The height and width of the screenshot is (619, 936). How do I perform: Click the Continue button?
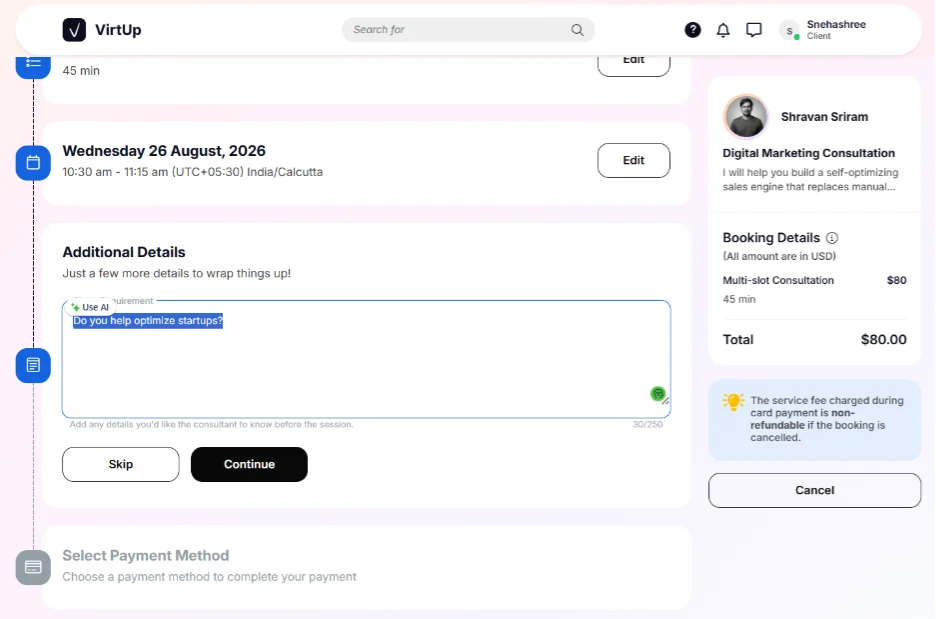tap(249, 464)
